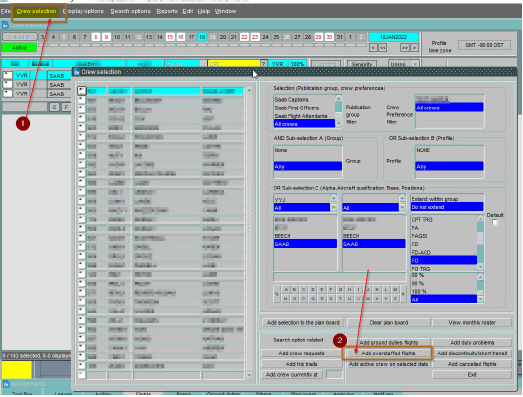Click the Seniority button in main window
The height and width of the screenshot is (397, 523).
tap(362, 64)
